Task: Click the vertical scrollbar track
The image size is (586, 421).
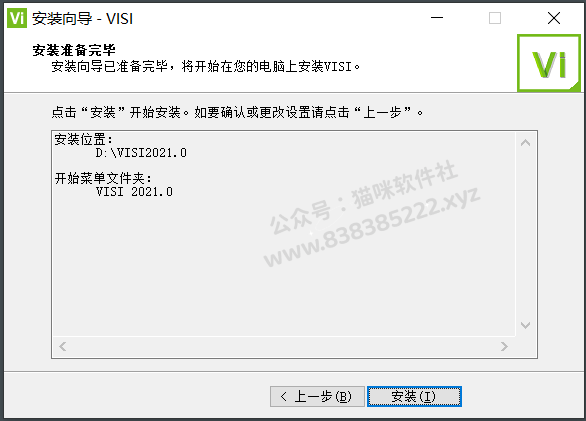Action: coord(525,234)
